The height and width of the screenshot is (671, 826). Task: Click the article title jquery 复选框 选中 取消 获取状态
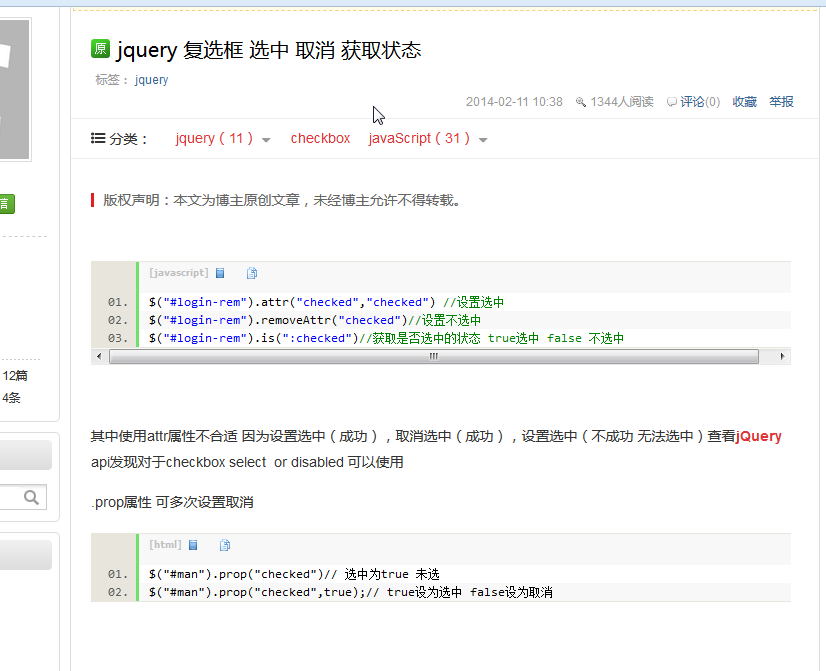[x=269, y=50]
